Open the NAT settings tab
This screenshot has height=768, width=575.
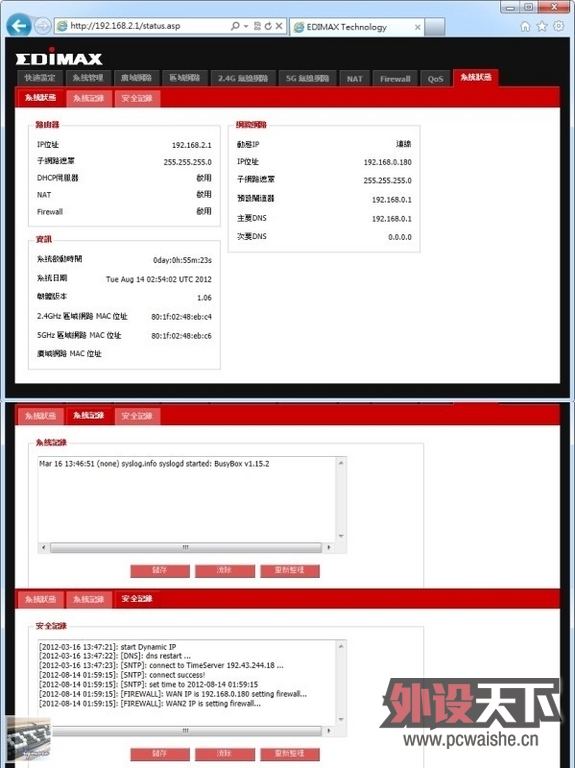354,78
